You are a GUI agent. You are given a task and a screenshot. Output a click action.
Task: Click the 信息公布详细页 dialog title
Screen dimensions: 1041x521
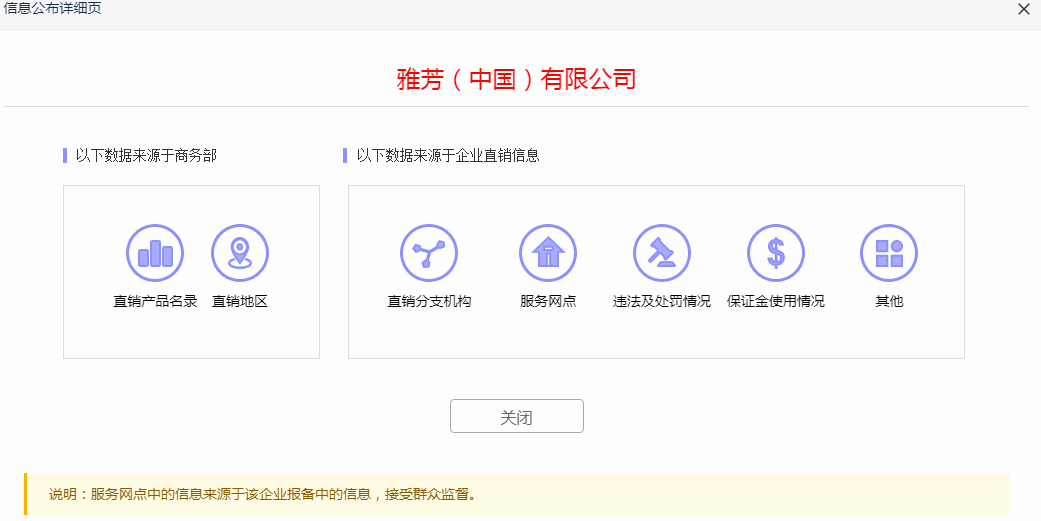pos(52,9)
